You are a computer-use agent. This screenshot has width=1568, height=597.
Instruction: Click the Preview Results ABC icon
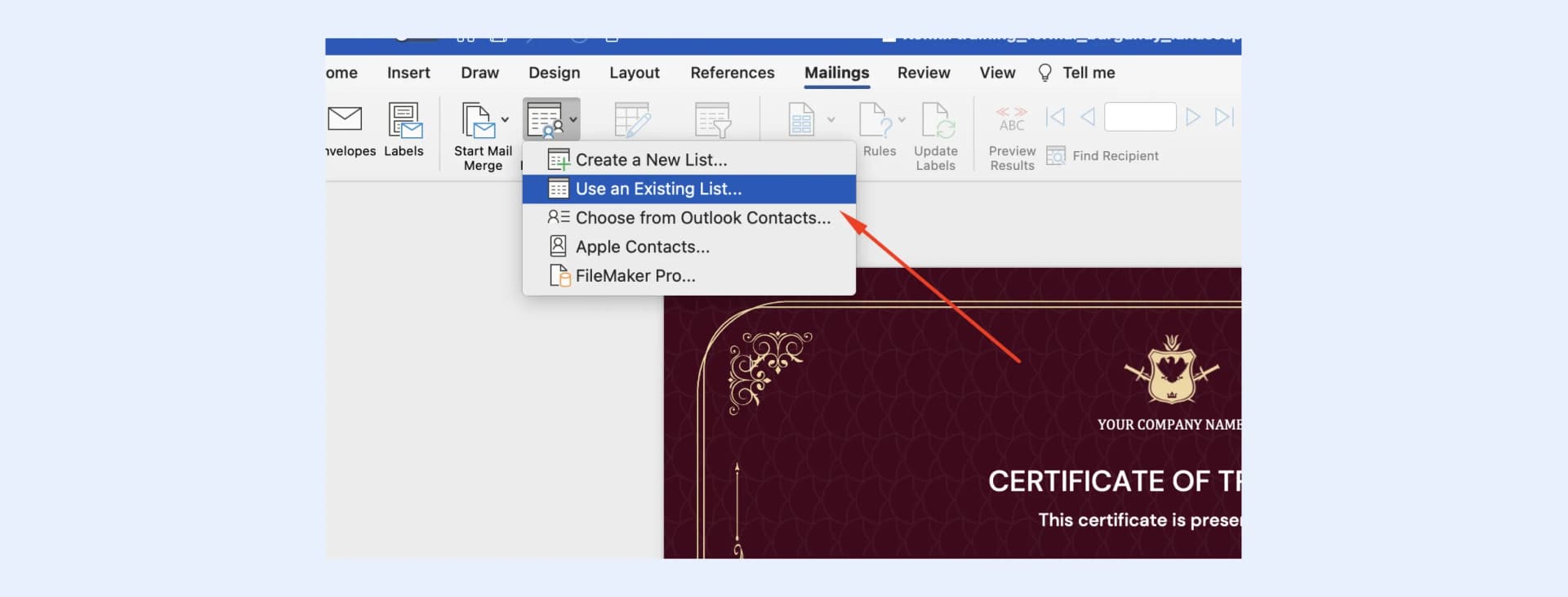coord(1011,119)
